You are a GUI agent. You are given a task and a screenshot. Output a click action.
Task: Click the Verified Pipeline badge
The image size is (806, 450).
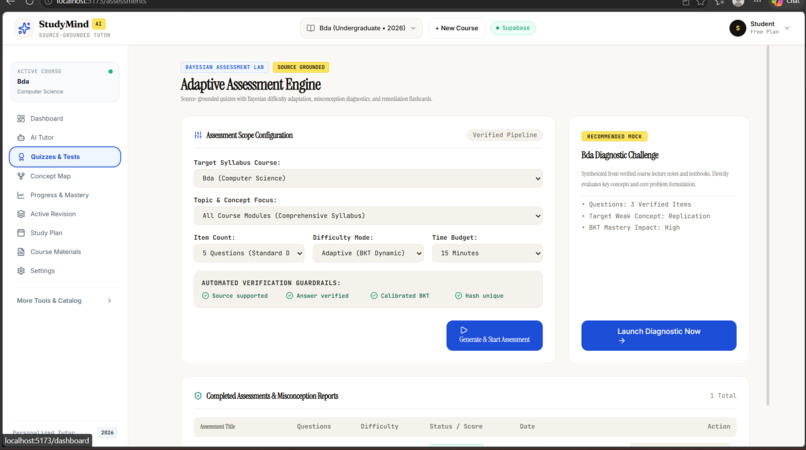point(505,135)
